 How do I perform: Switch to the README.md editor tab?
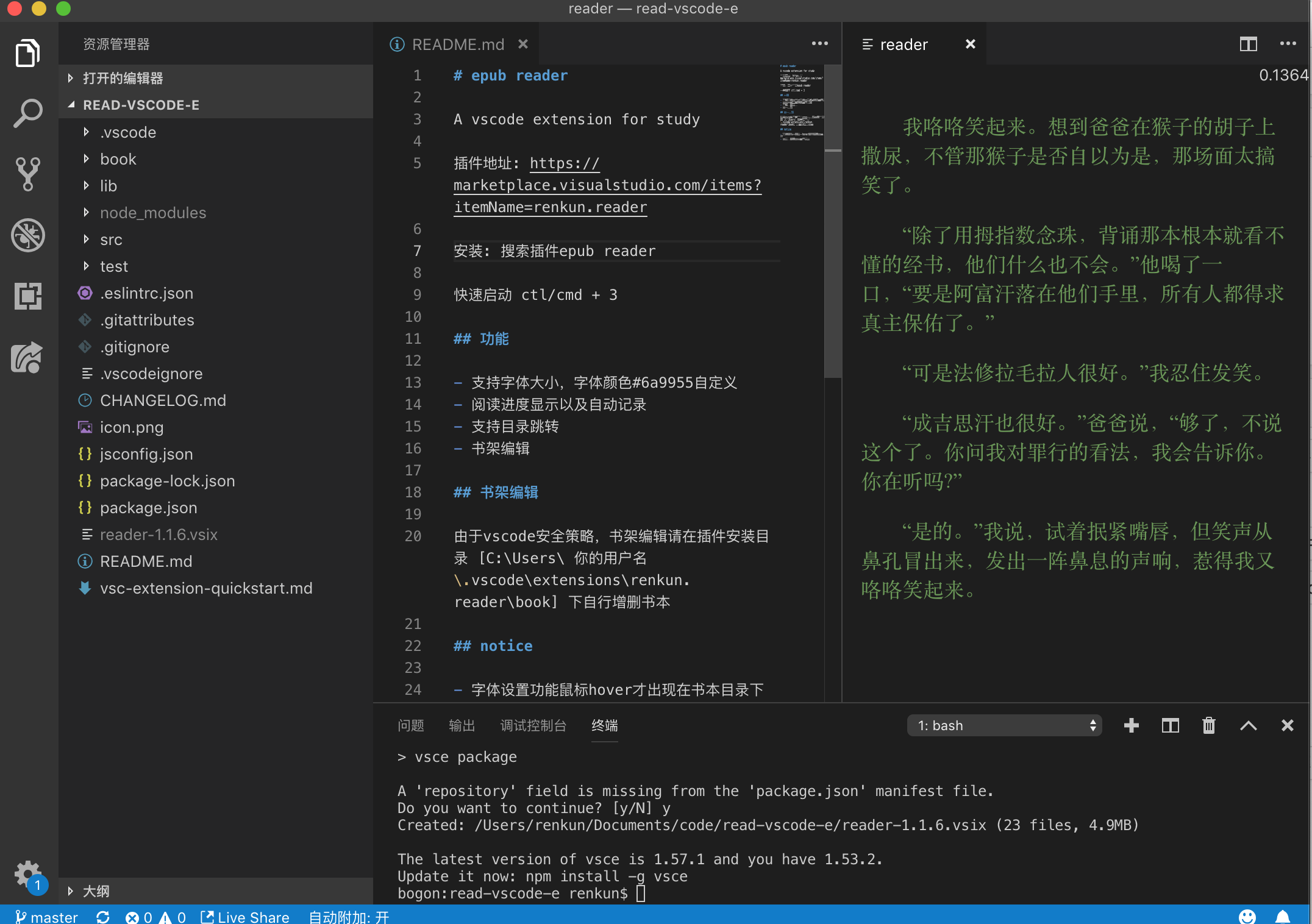(x=458, y=44)
